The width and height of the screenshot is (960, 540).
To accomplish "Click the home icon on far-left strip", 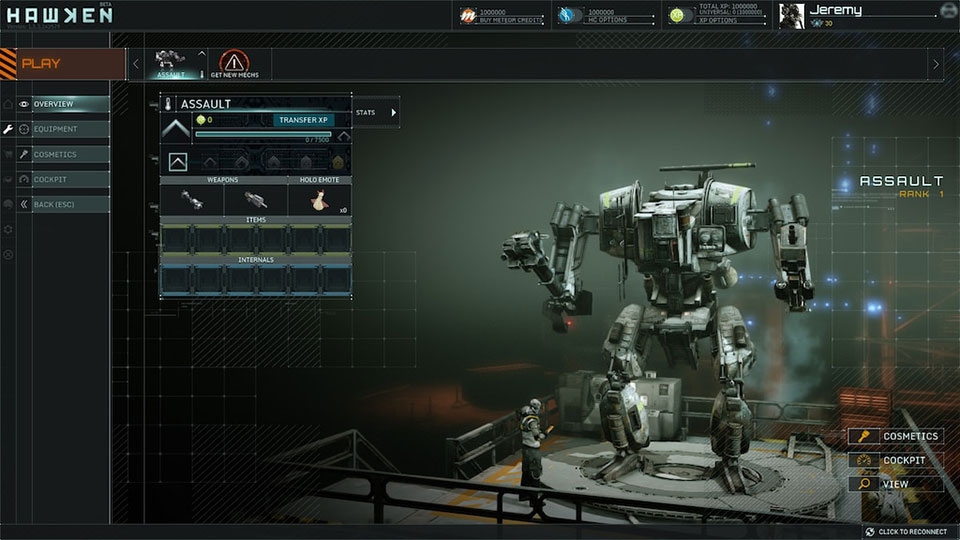I will 8,104.
